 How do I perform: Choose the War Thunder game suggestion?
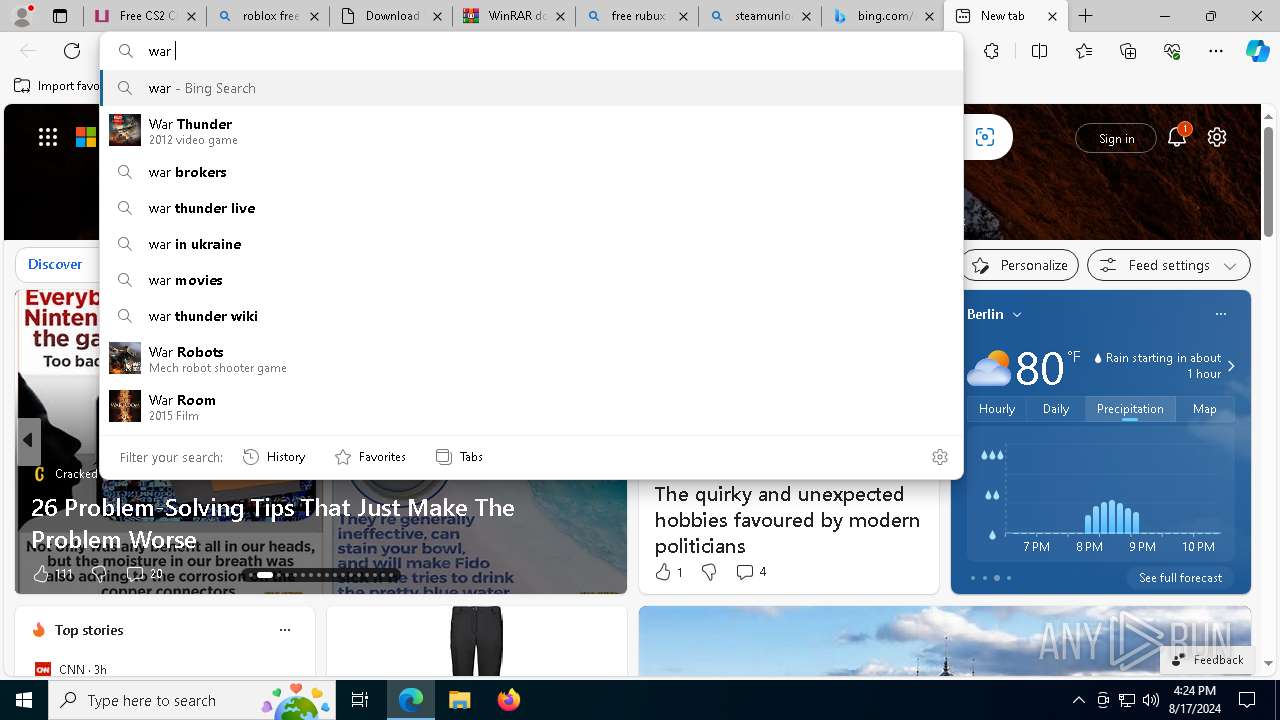531,130
